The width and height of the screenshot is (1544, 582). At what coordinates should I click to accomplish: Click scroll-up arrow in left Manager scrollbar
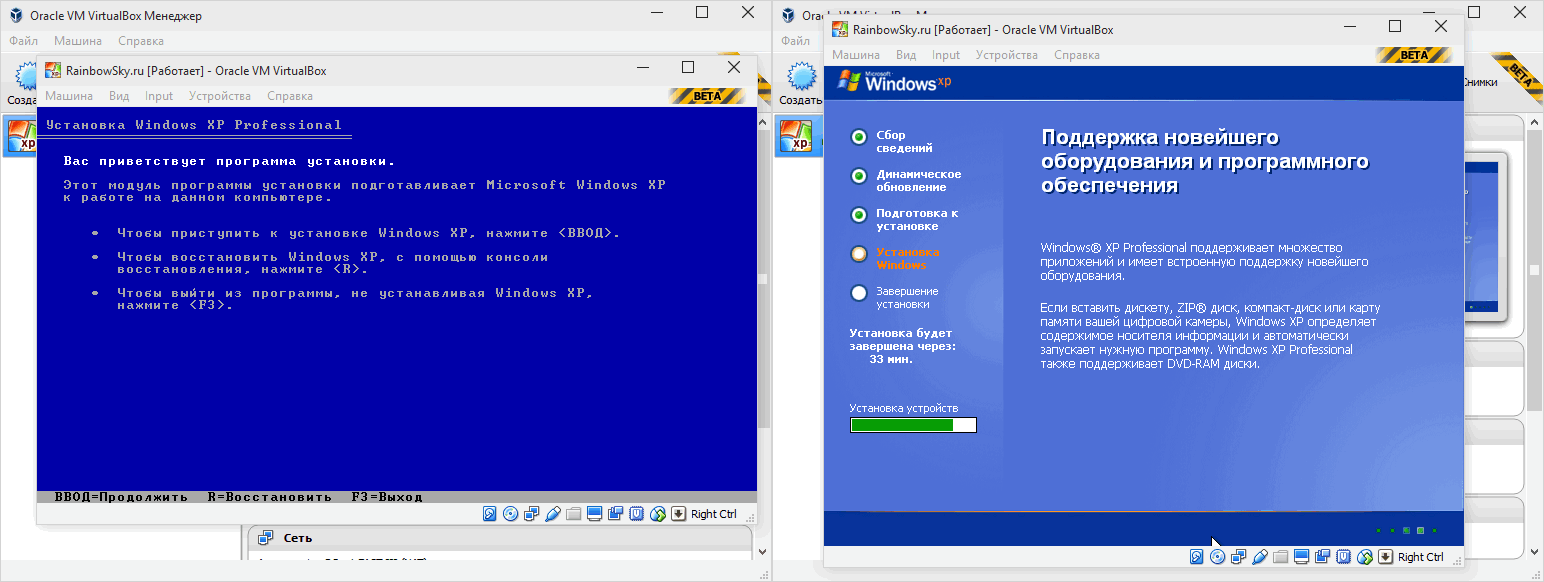coord(764,120)
